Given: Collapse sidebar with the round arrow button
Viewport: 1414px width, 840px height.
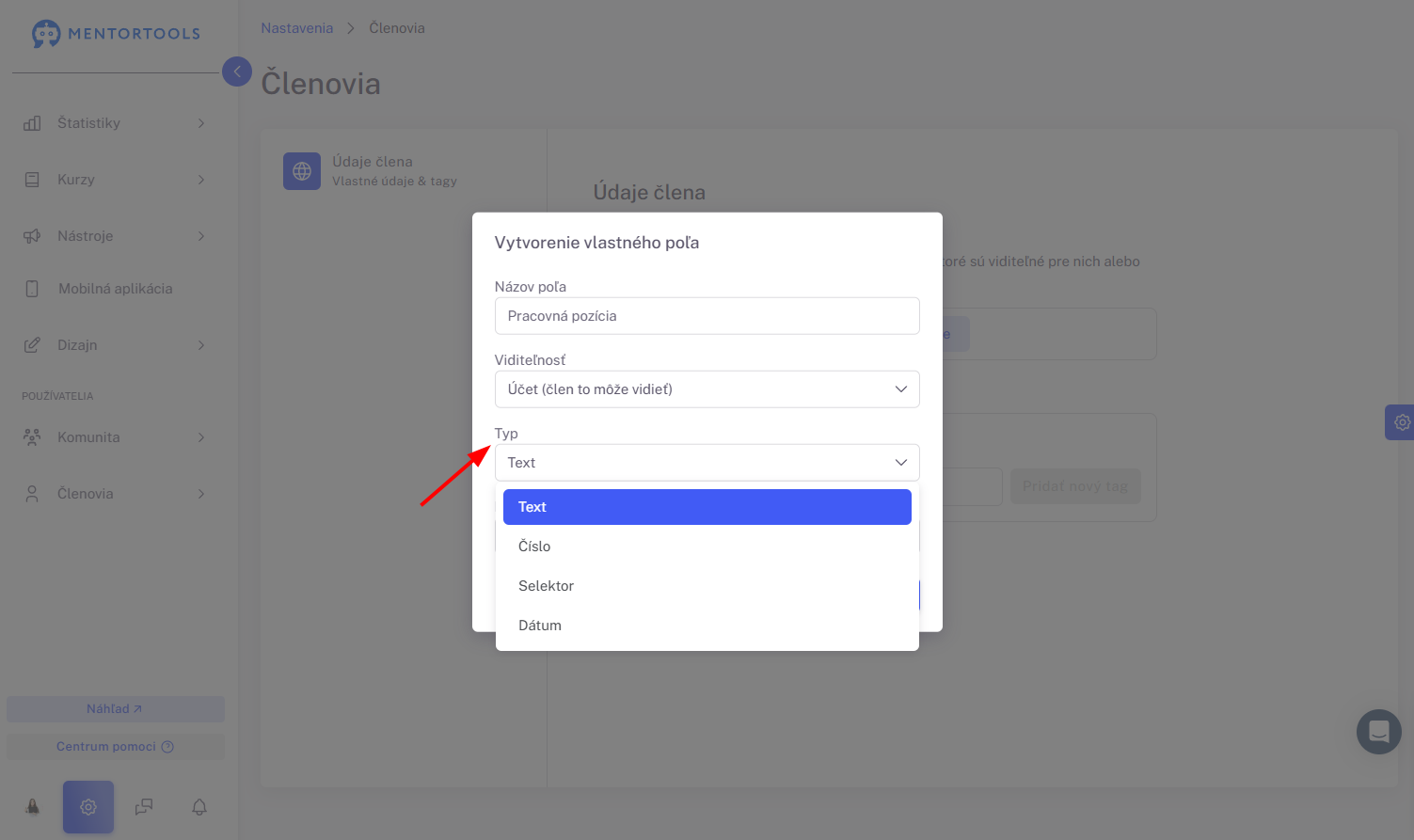Looking at the screenshot, I should click(x=237, y=71).
